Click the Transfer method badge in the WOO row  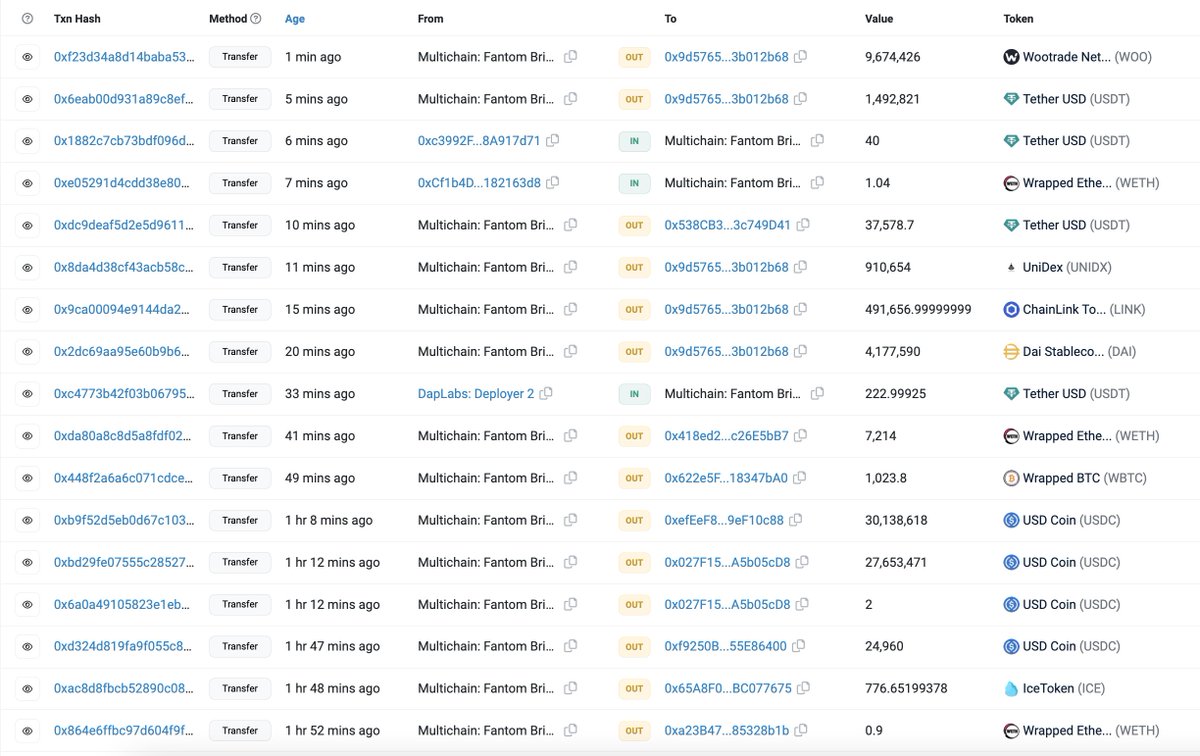tap(240, 57)
